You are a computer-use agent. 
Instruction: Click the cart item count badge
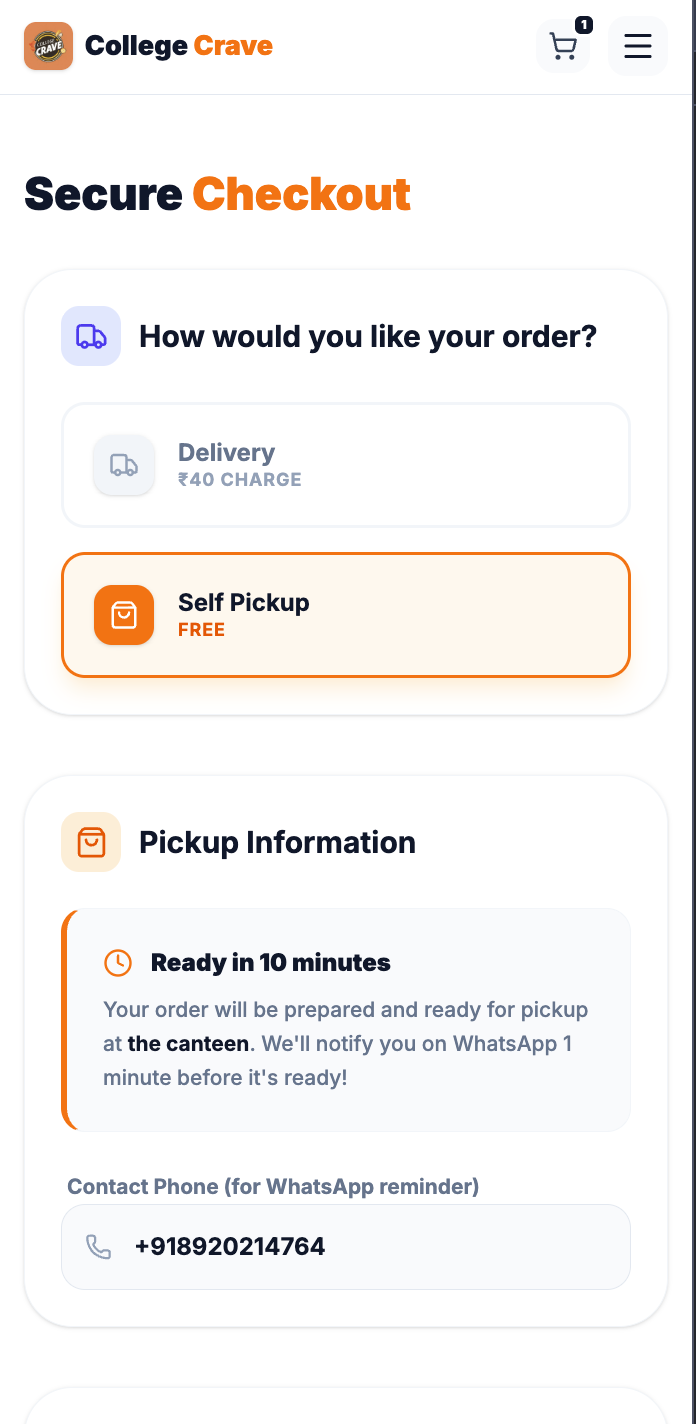[584, 25]
